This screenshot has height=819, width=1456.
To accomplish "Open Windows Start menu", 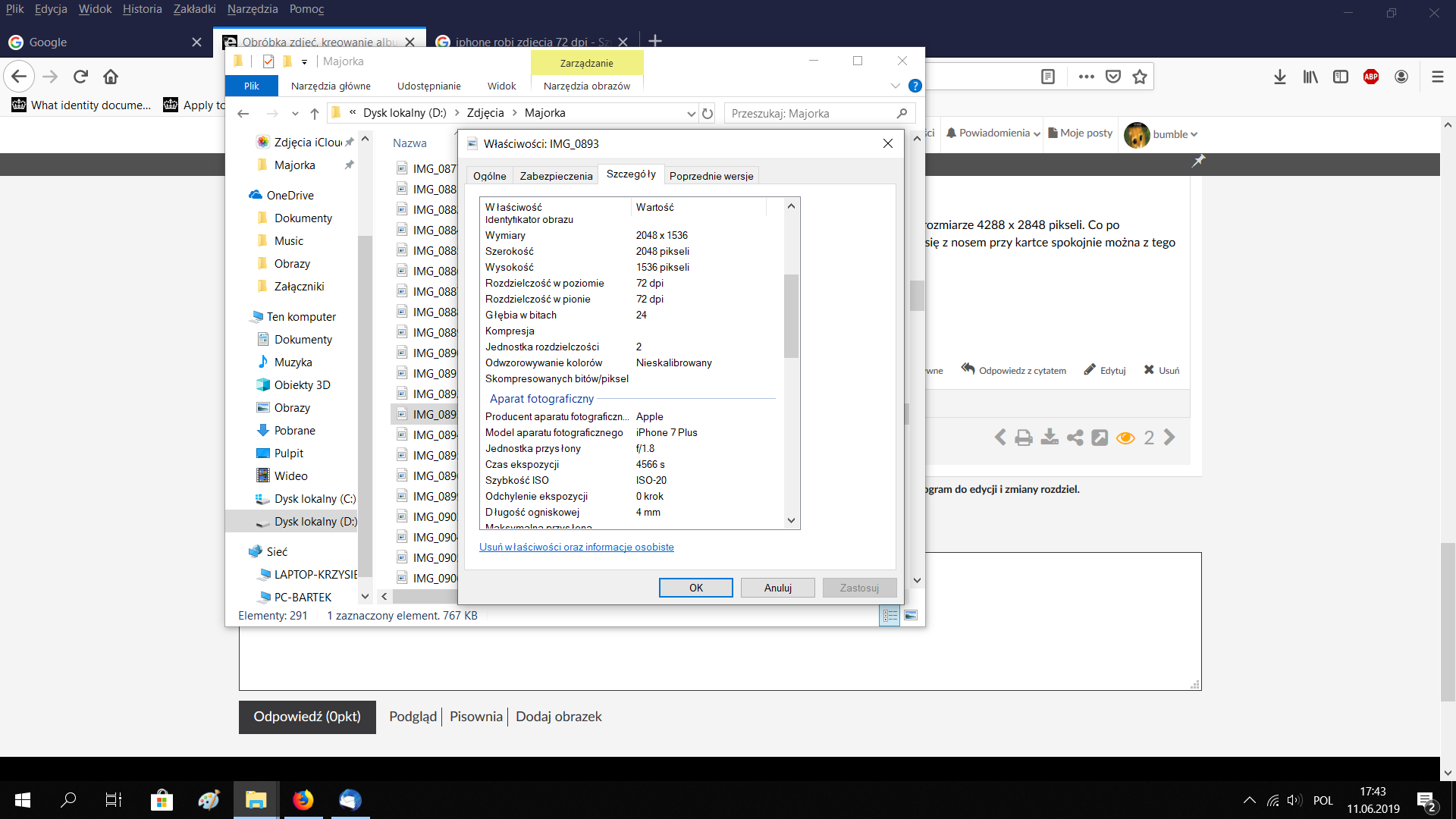I will [x=23, y=800].
